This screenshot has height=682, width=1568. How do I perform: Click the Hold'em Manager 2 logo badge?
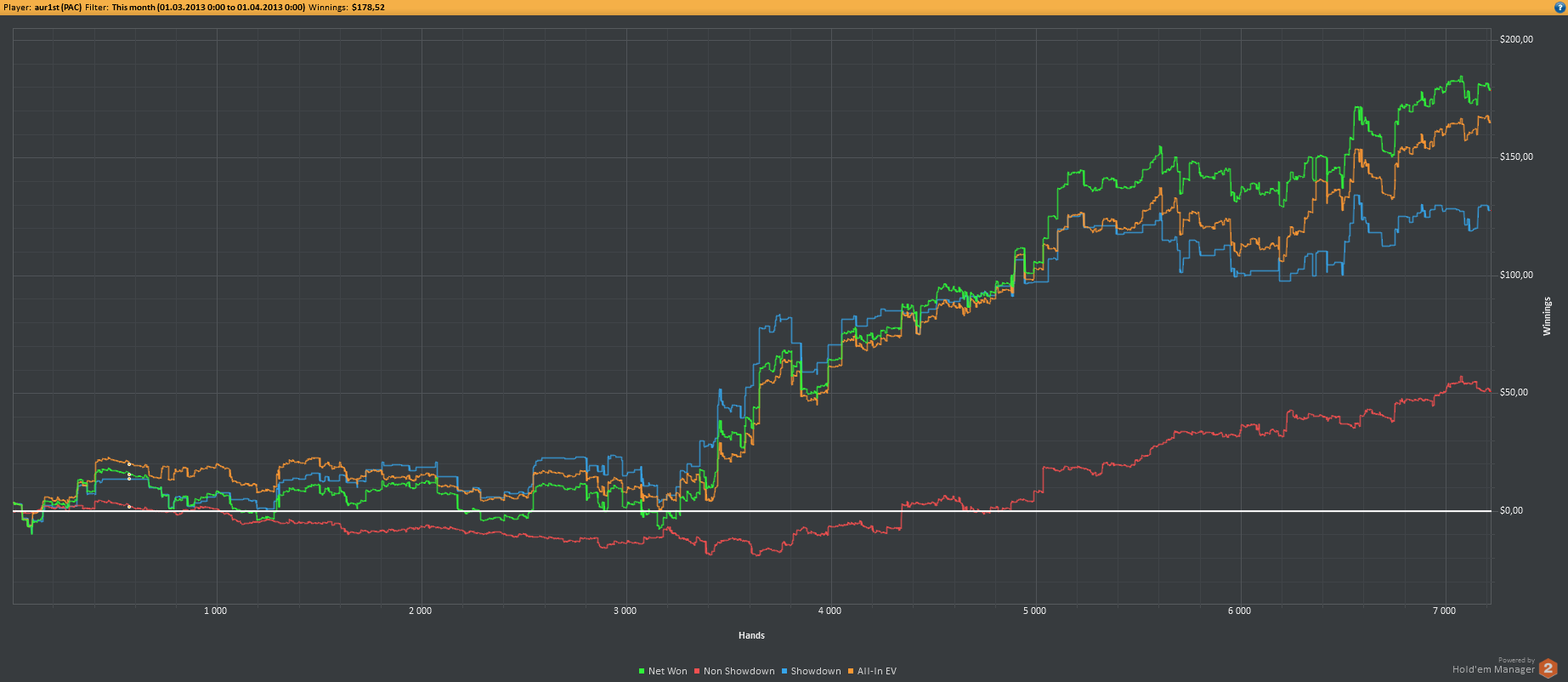point(1548,668)
